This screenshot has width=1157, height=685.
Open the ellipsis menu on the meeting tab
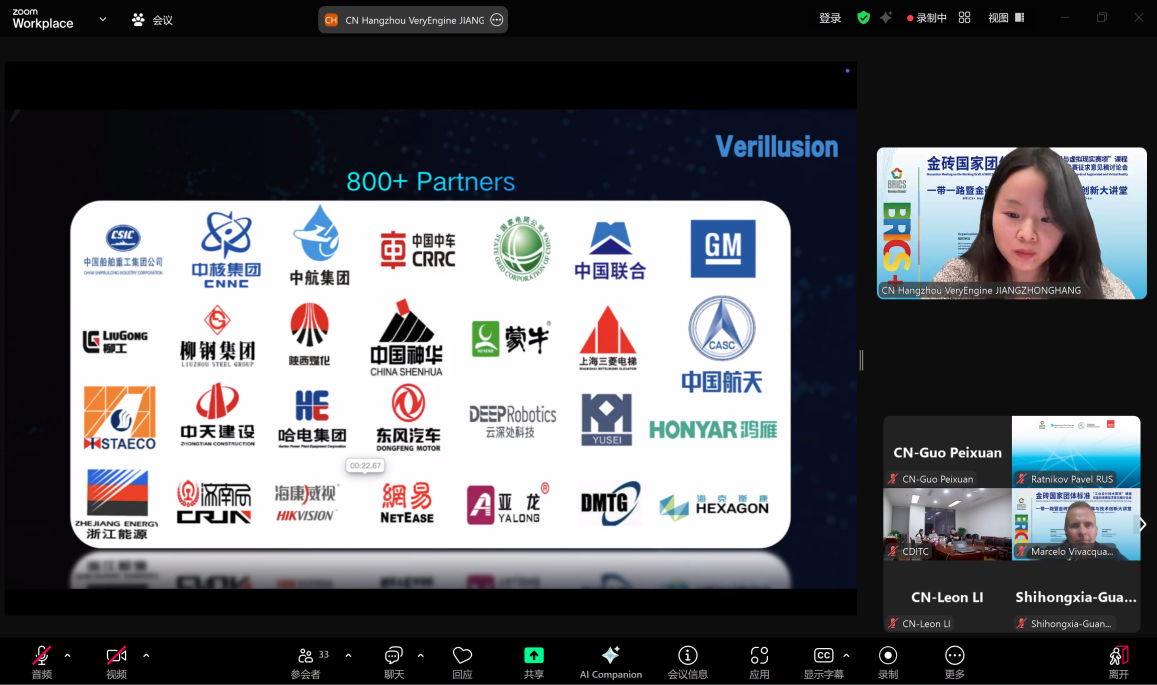point(497,20)
